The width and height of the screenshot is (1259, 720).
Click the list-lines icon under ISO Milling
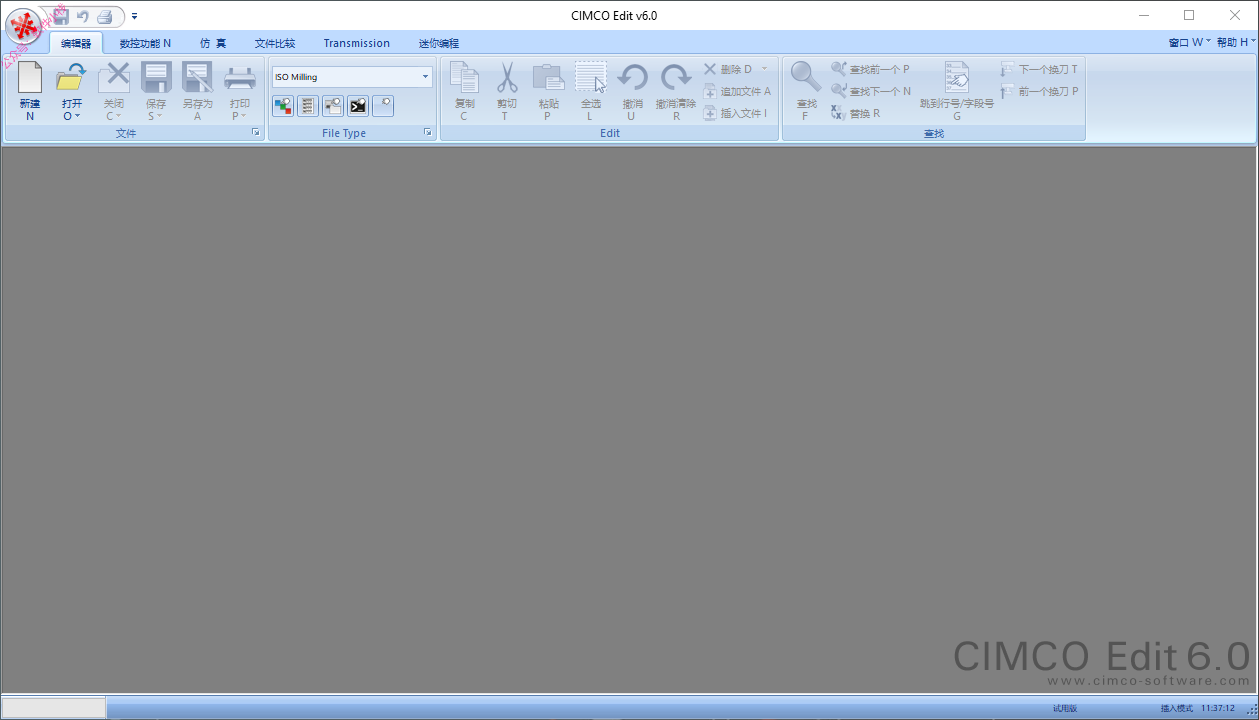pos(308,105)
